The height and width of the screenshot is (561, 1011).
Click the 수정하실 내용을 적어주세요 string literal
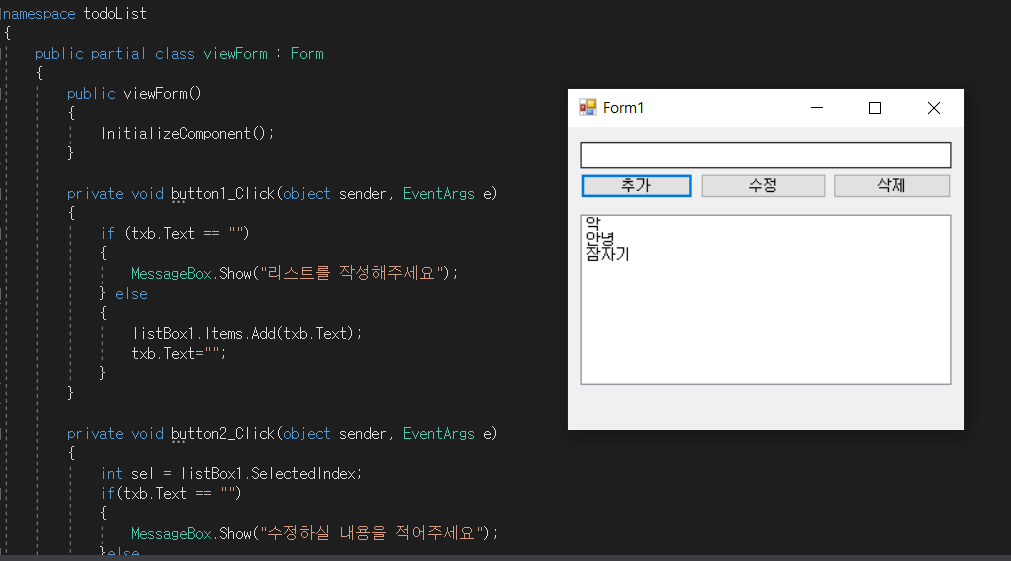tap(375, 533)
